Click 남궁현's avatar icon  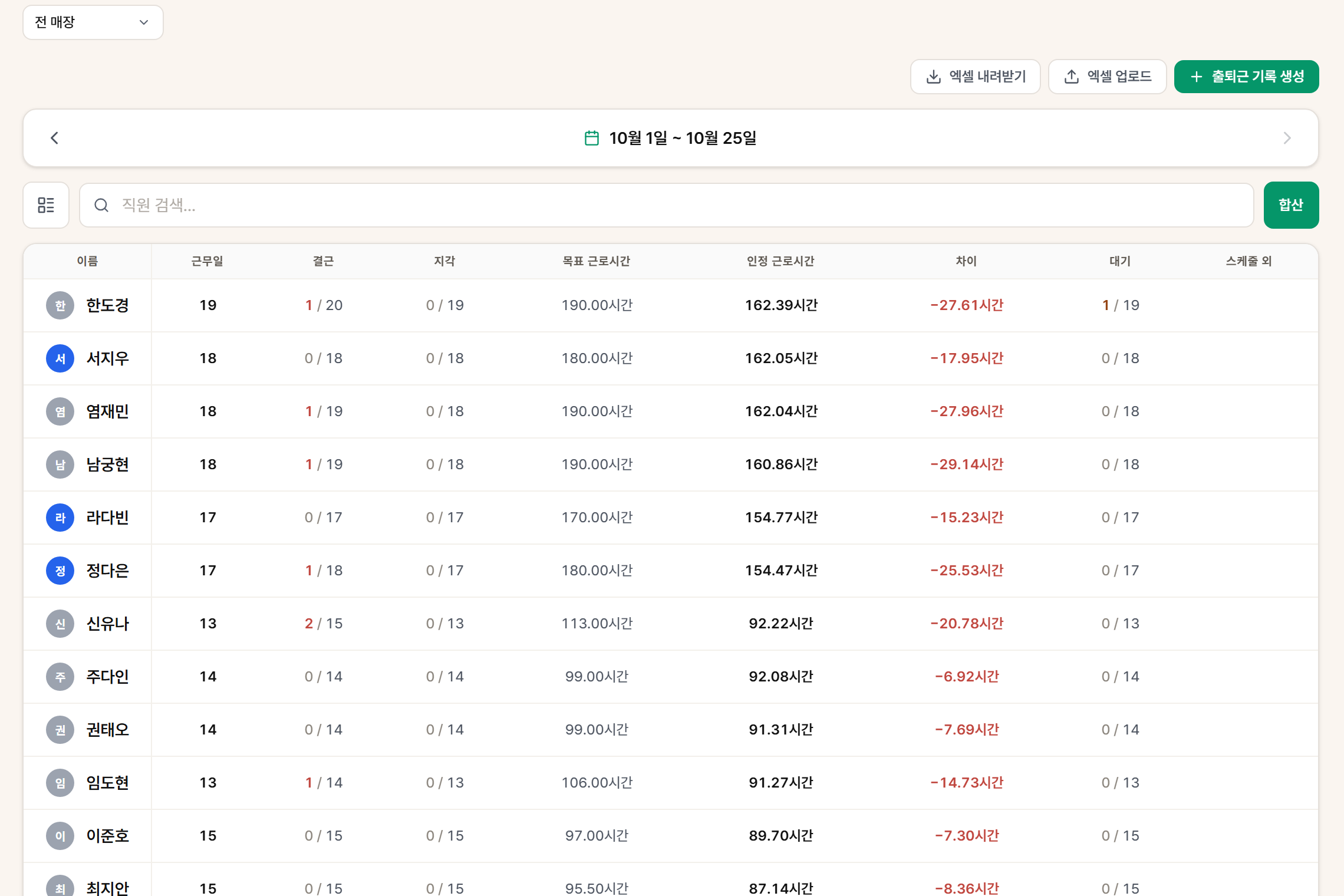tap(60, 465)
